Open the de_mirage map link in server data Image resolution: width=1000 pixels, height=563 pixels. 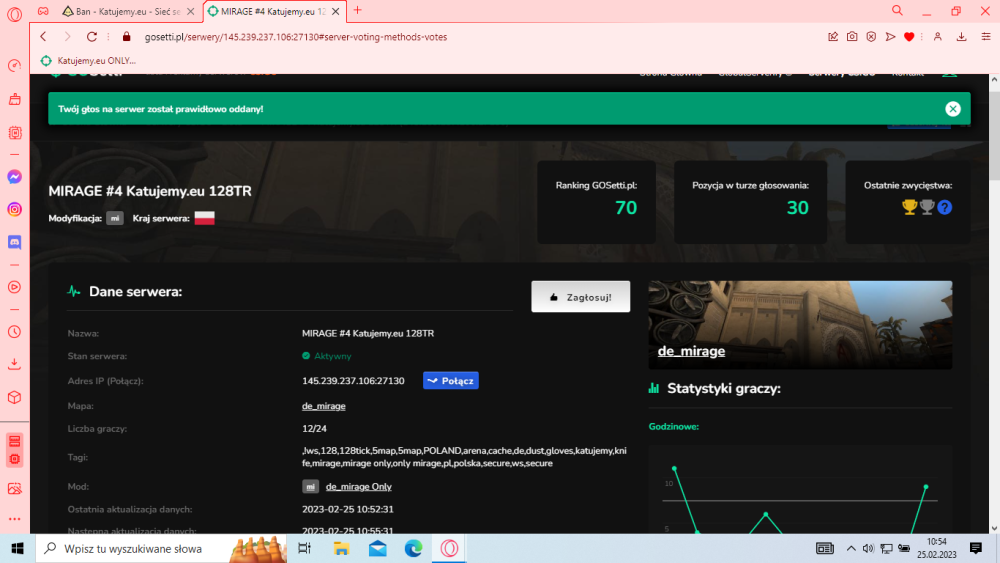point(323,406)
